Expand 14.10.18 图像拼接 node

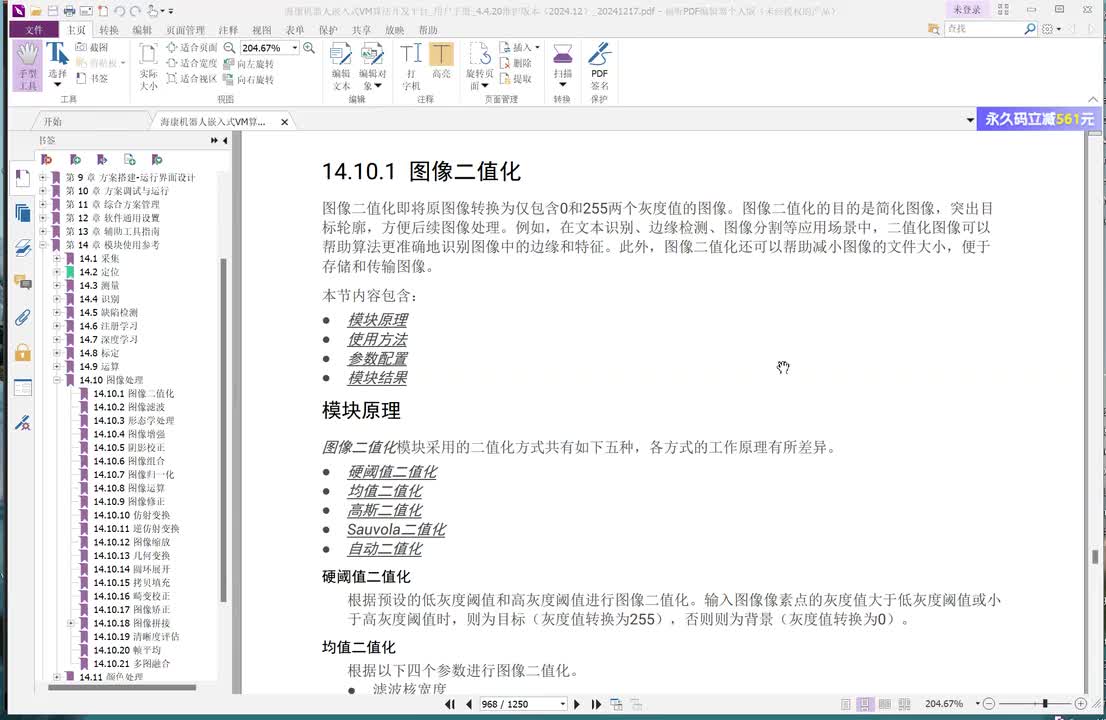click(71, 623)
